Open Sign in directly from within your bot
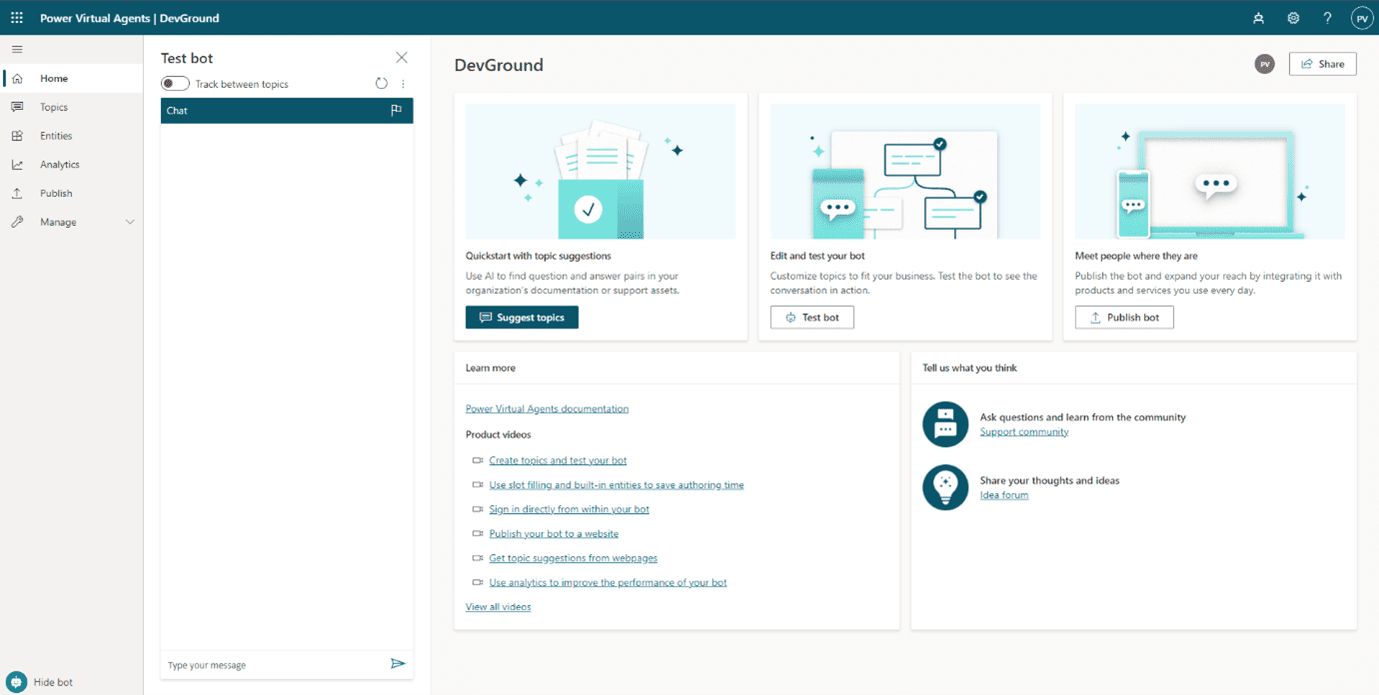Screen dimensions: 1379x695 (569, 509)
